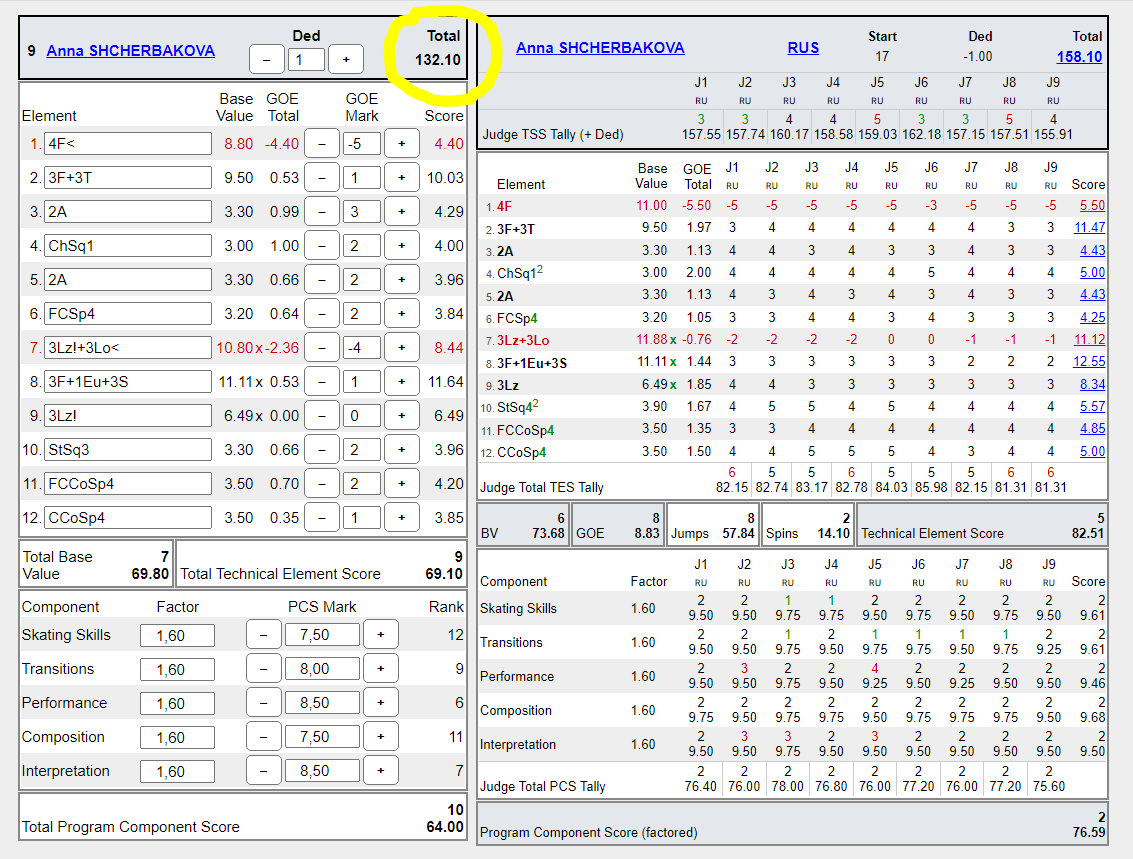Lower GOE mark for the 3F+3T element
The height and width of the screenshot is (859, 1133).
point(322,178)
